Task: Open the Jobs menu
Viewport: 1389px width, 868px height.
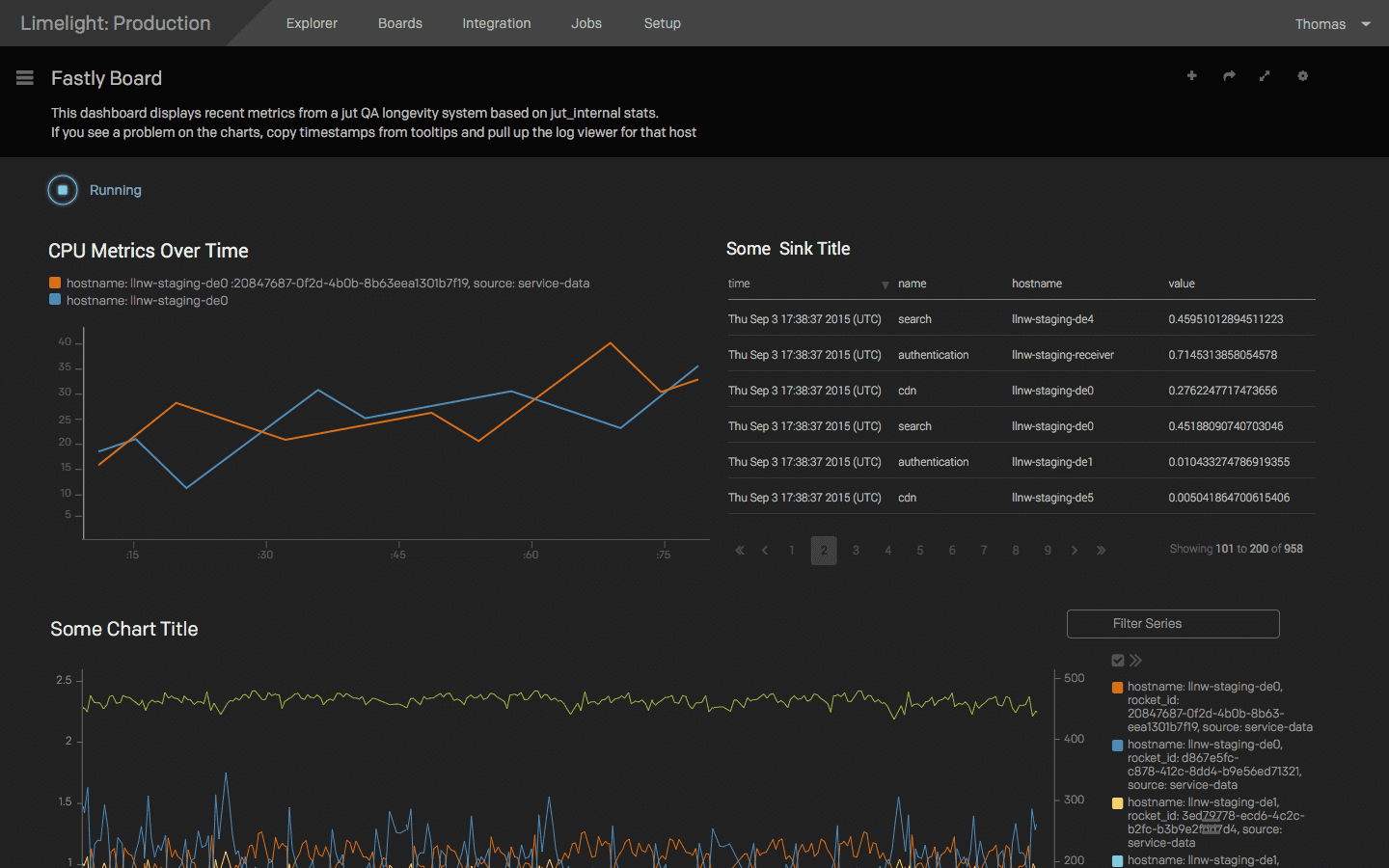Action: [586, 23]
